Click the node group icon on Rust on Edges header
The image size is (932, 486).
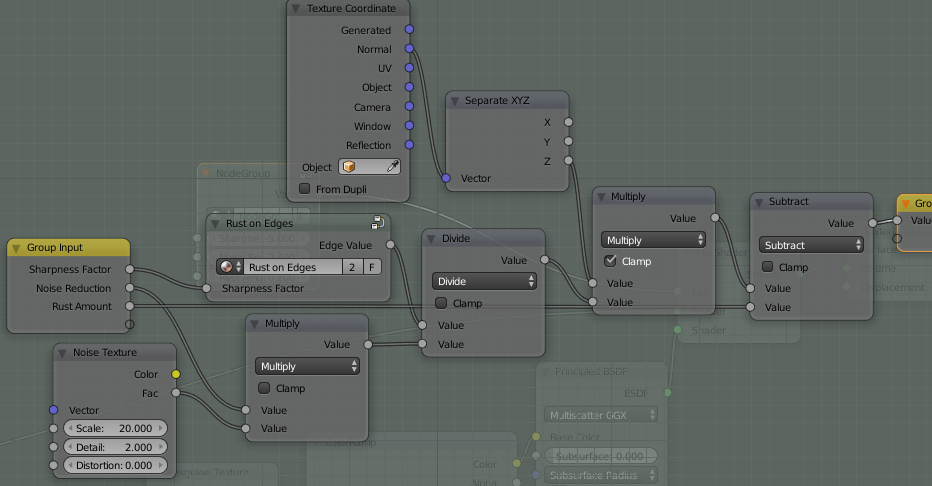pos(377,222)
